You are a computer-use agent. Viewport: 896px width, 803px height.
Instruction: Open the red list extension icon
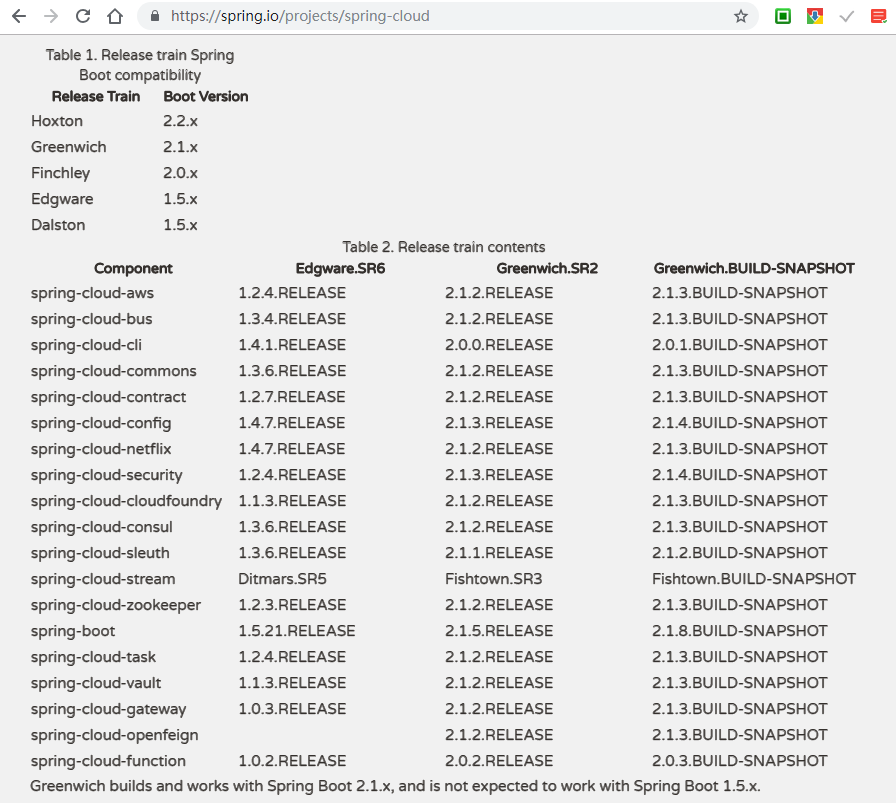point(878,16)
